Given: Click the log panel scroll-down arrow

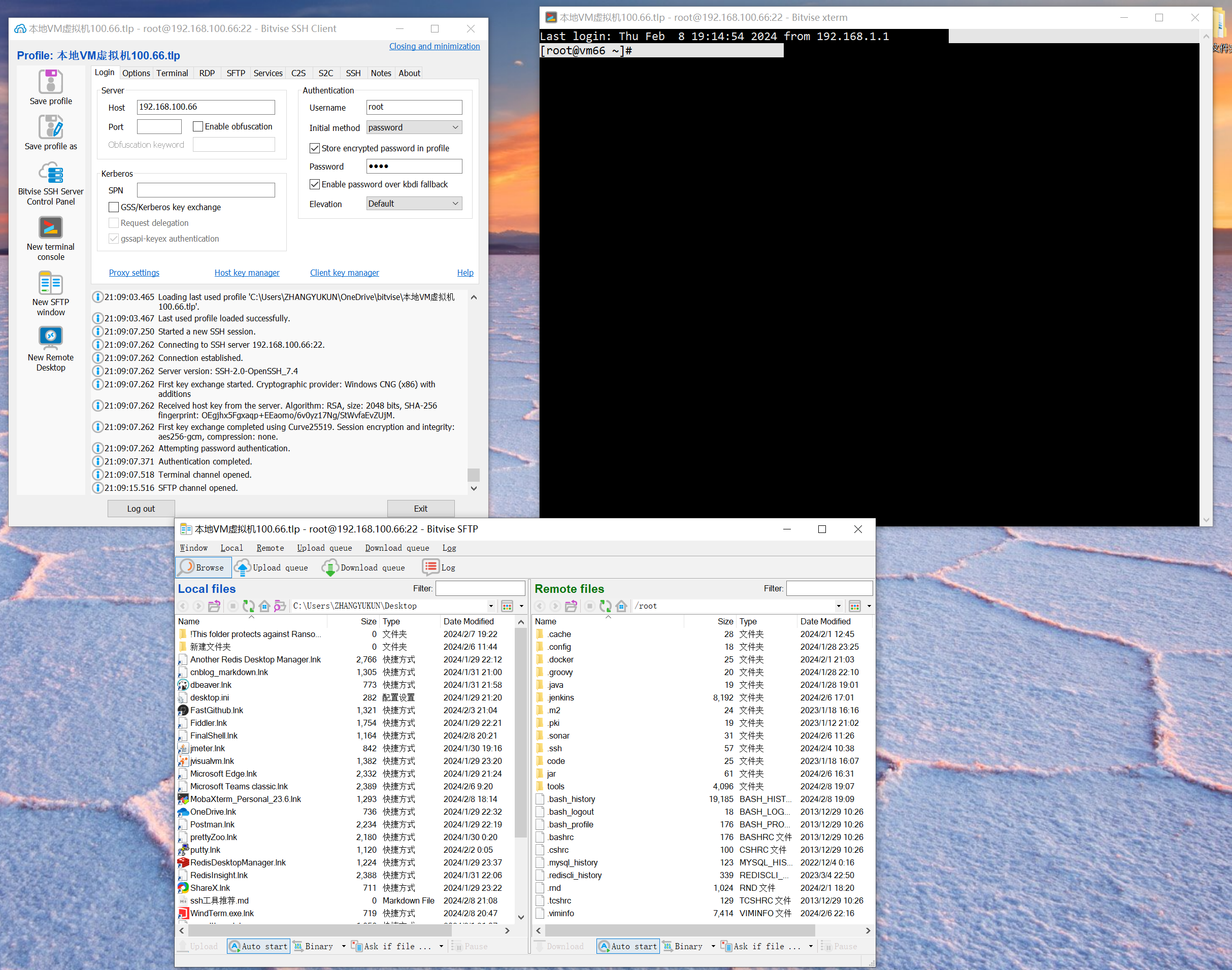Looking at the screenshot, I should point(474,488).
